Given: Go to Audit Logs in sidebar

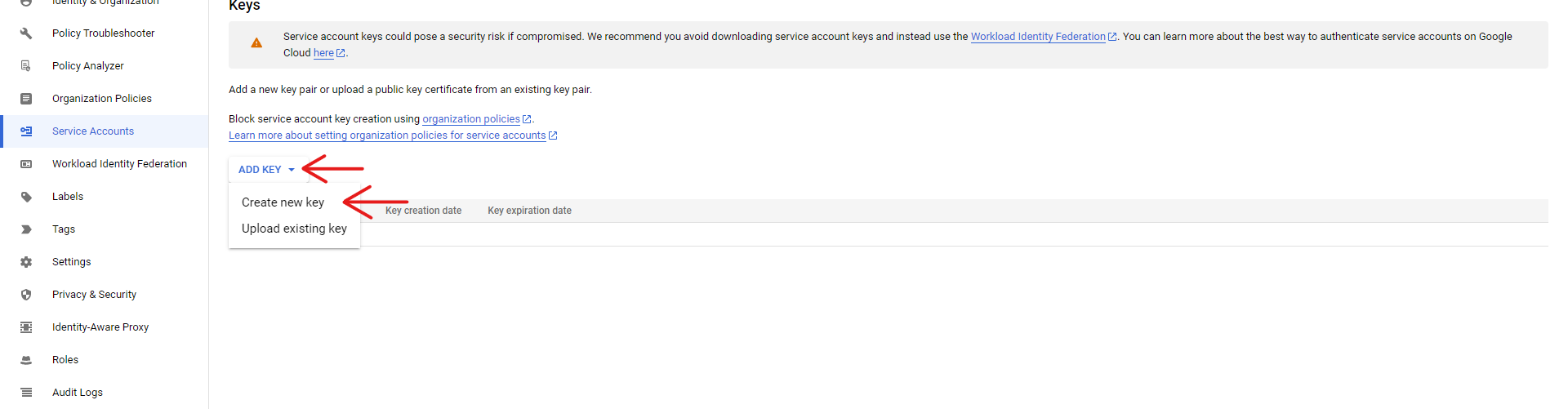Looking at the screenshot, I should coord(78,393).
